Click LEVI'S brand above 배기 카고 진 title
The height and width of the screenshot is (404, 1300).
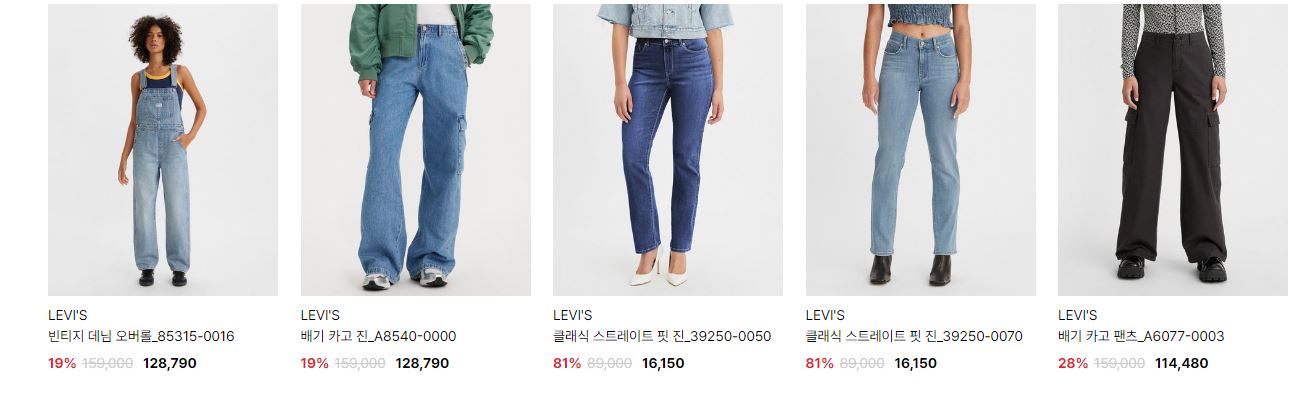tap(321, 315)
